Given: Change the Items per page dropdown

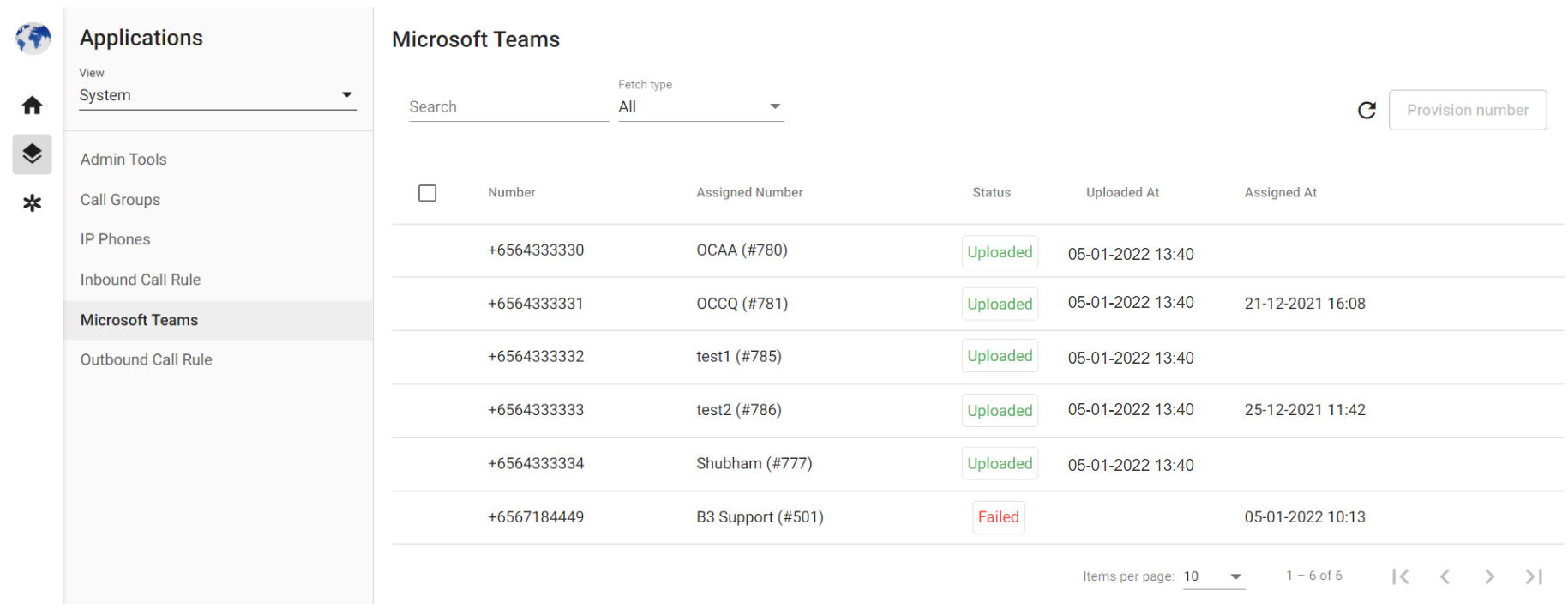Looking at the screenshot, I should [x=1214, y=576].
